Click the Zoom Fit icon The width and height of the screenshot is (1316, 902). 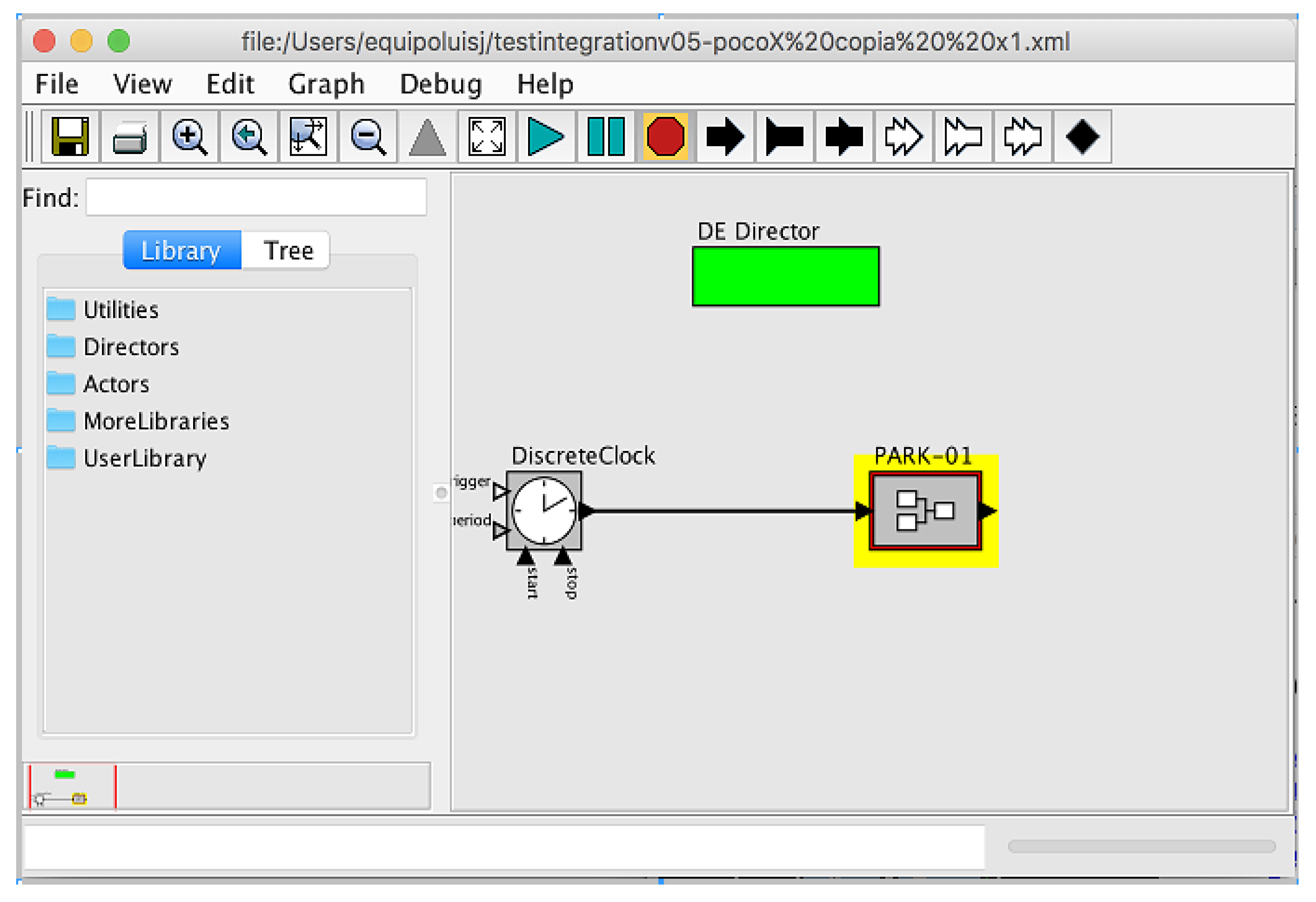[x=308, y=136]
